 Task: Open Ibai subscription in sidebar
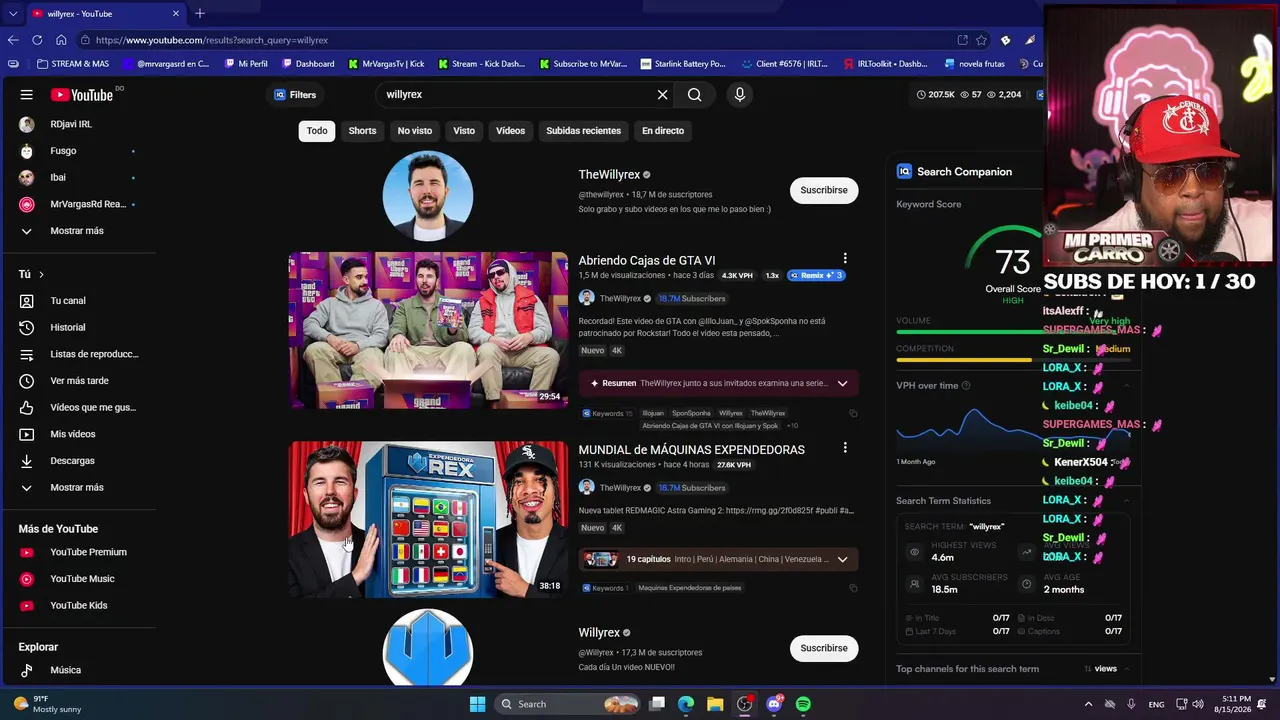click(x=80, y=178)
